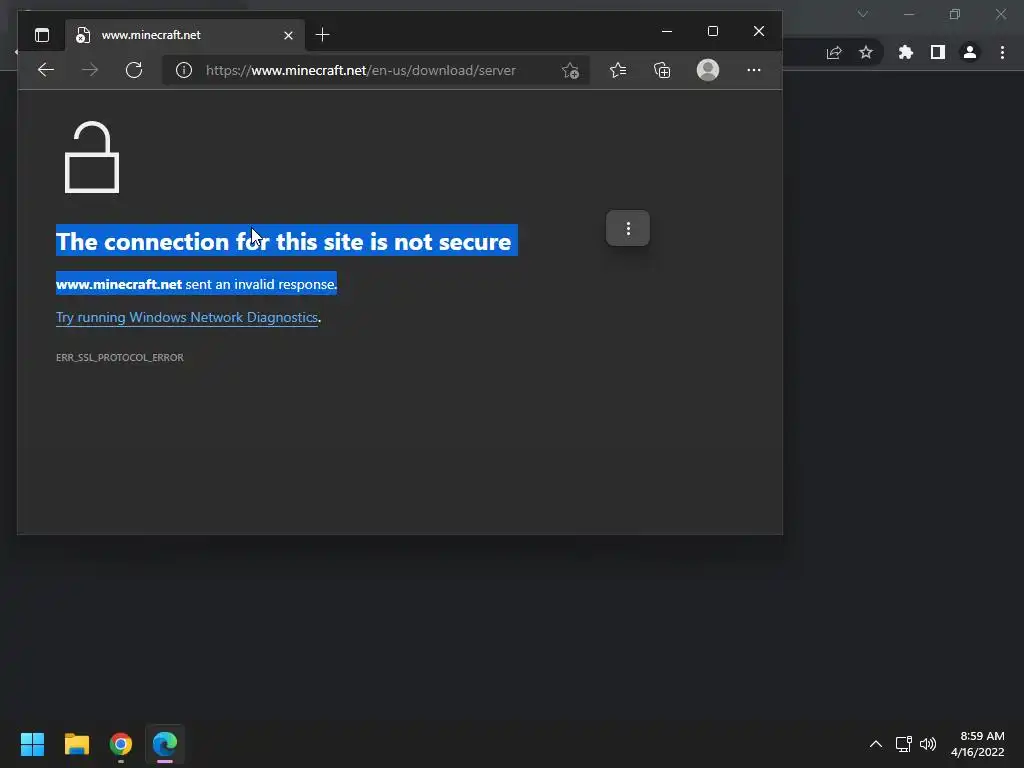Click the minecraft.net address bar URL
1024x768 pixels.
point(360,71)
